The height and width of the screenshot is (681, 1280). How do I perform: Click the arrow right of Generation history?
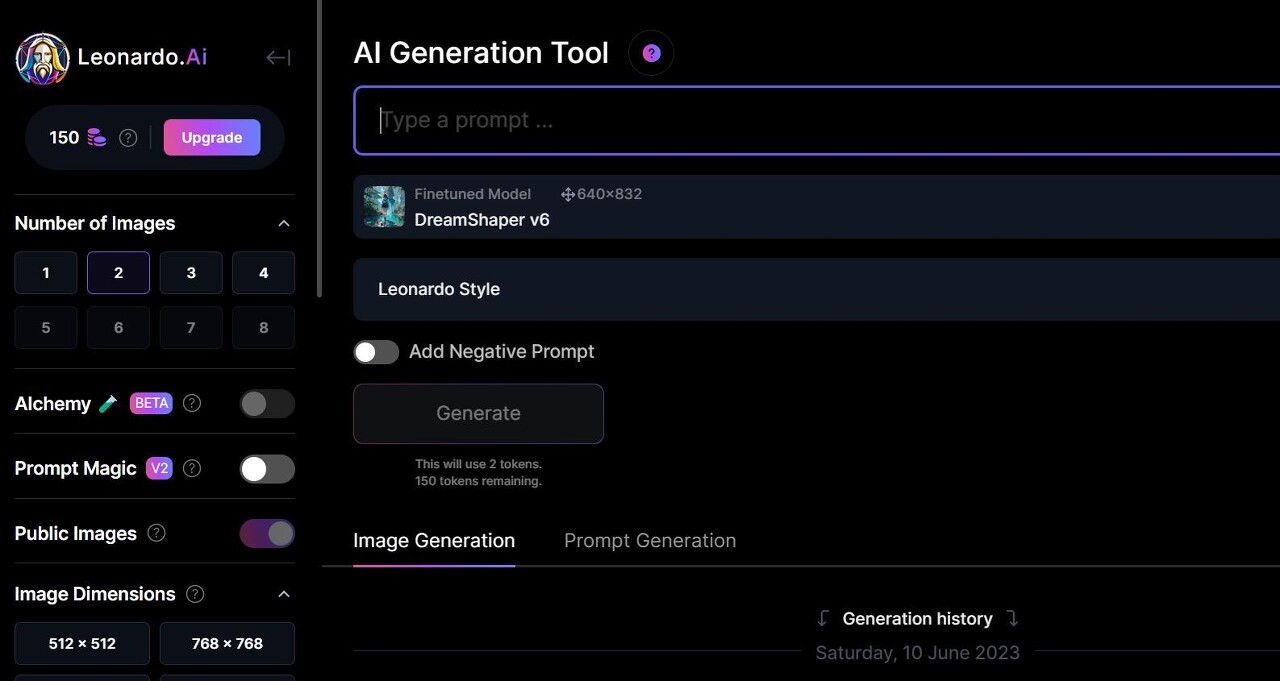tap(1012, 618)
